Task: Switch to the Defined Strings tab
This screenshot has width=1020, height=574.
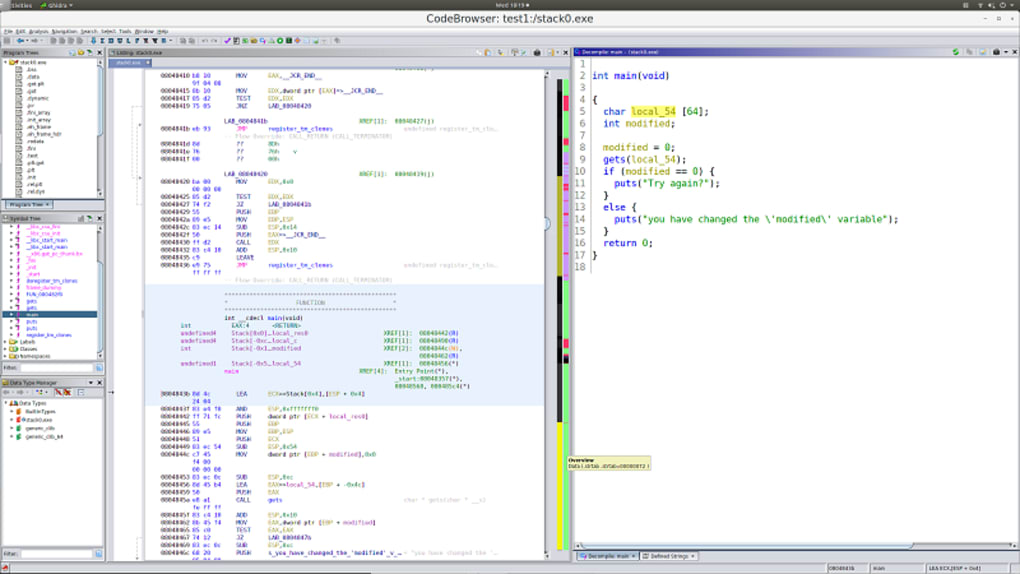Action: [x=670, y=556]
